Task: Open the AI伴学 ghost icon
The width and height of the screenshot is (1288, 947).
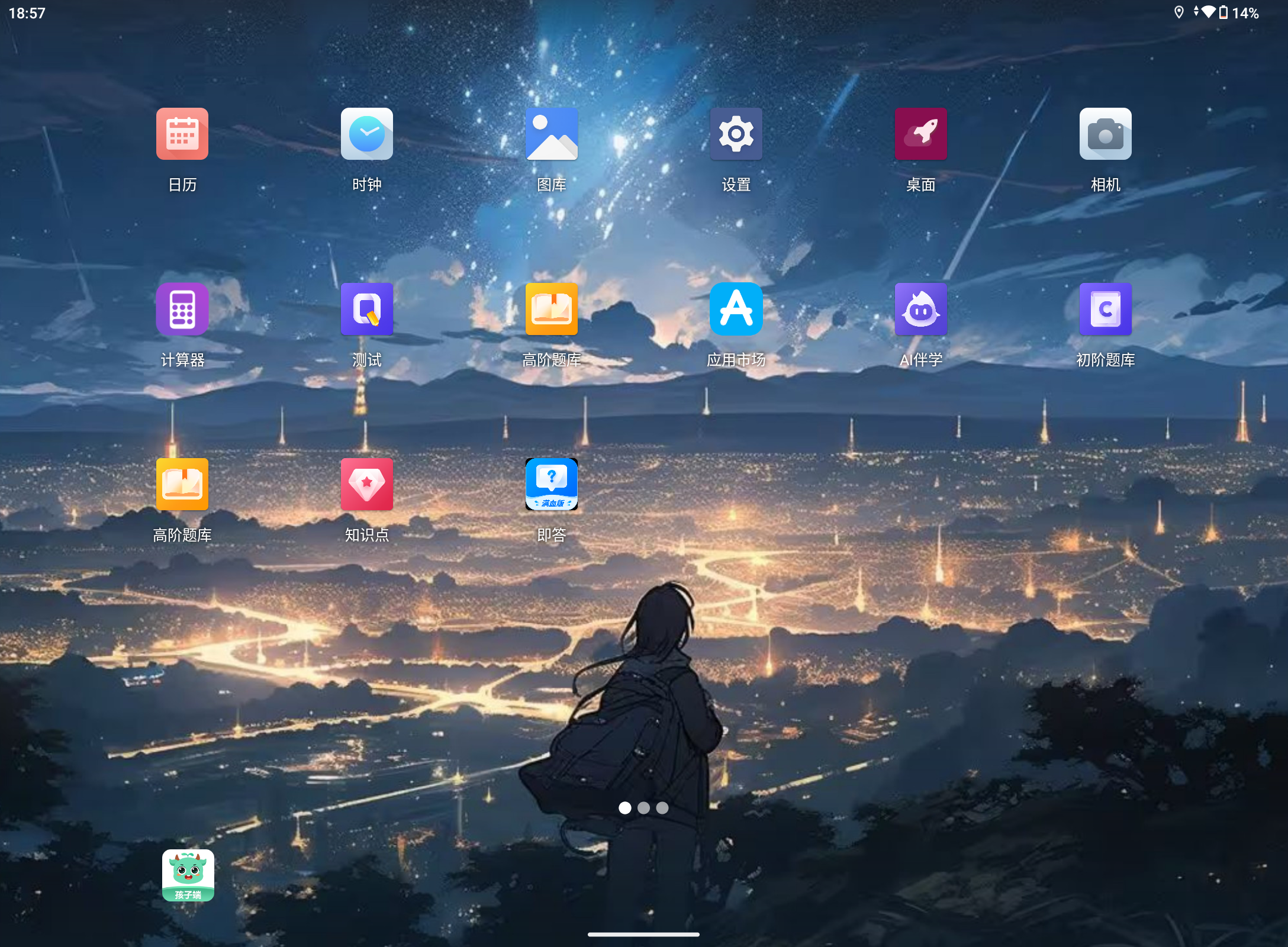Action: click(x=921, y=309)
